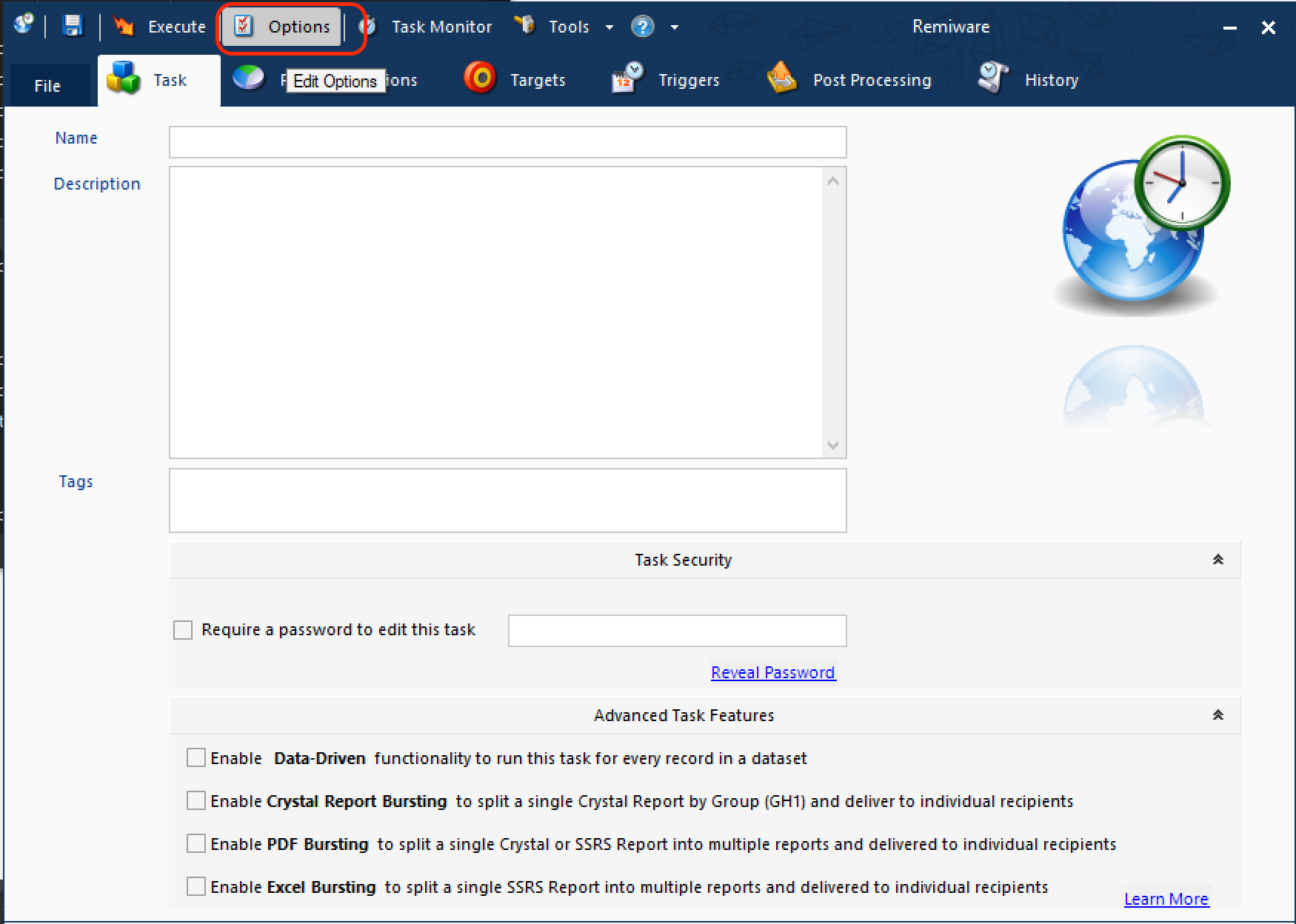Open the Targets tab bullseye icon
Image resolution: width=1296 pixels, height=924 pixels.
click(x=480, y=78)
